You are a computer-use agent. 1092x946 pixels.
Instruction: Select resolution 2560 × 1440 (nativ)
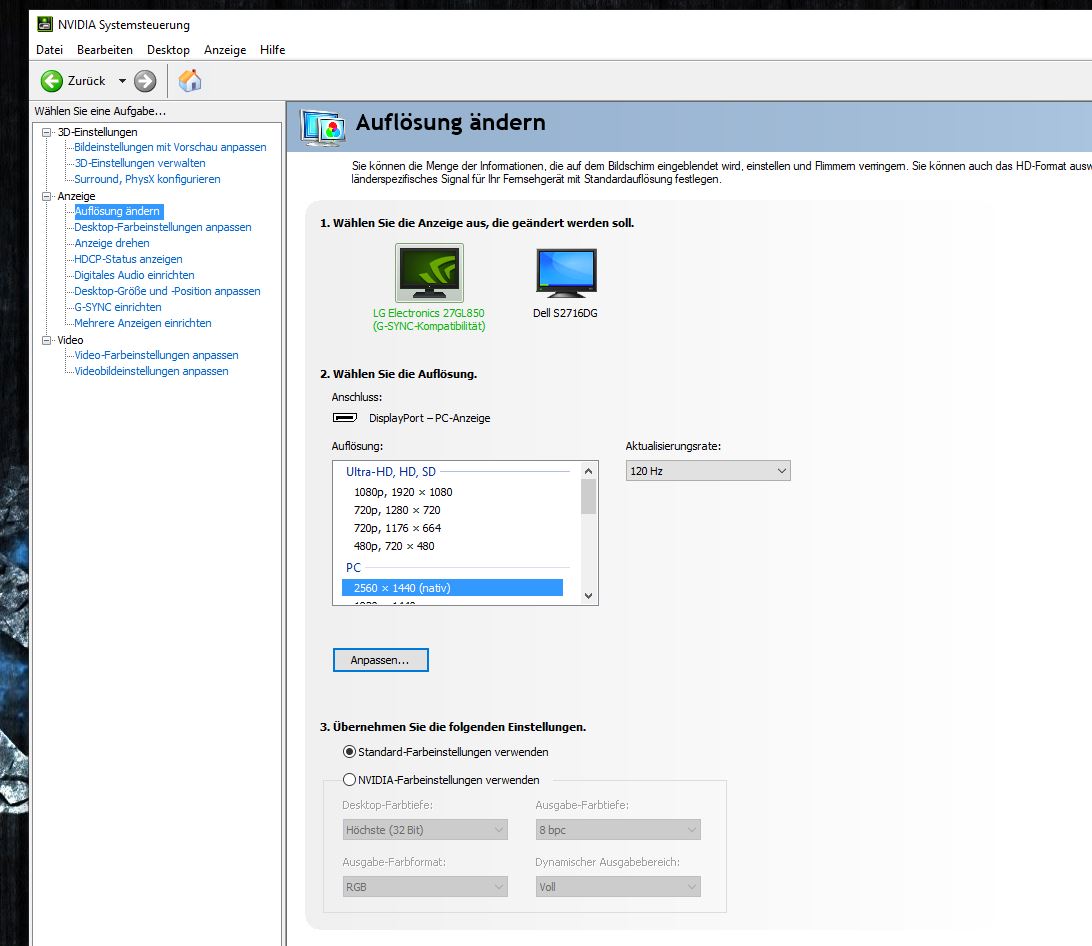coord(452,588)
